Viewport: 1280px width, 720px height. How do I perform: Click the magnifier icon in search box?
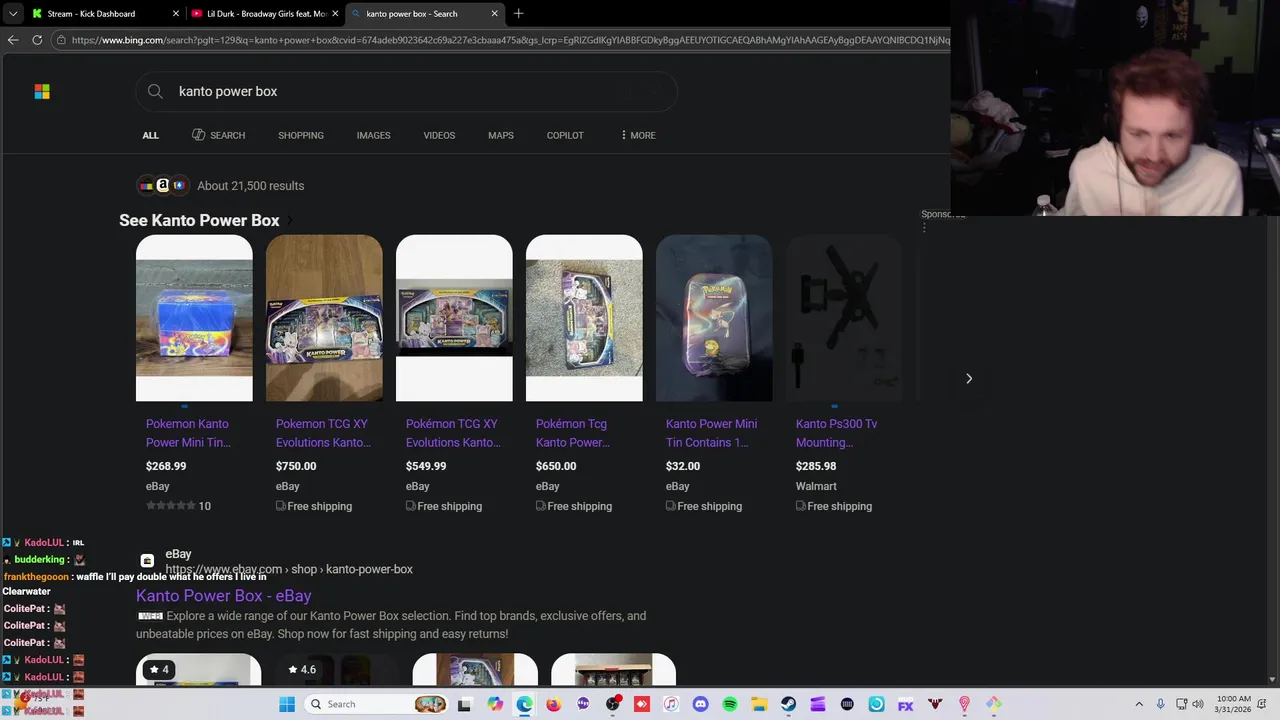click(155, 91)
